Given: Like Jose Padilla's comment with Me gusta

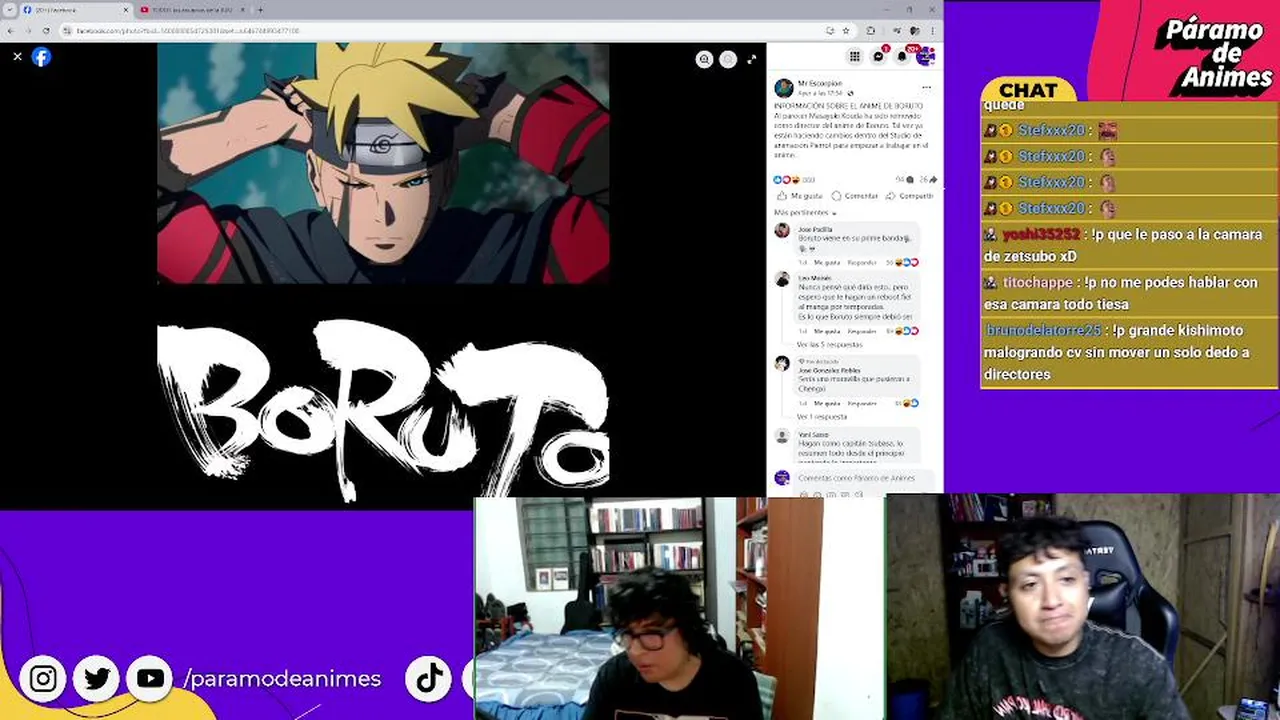Looking at the screenshot, I should pyautogui.click(x=827, y=263).
